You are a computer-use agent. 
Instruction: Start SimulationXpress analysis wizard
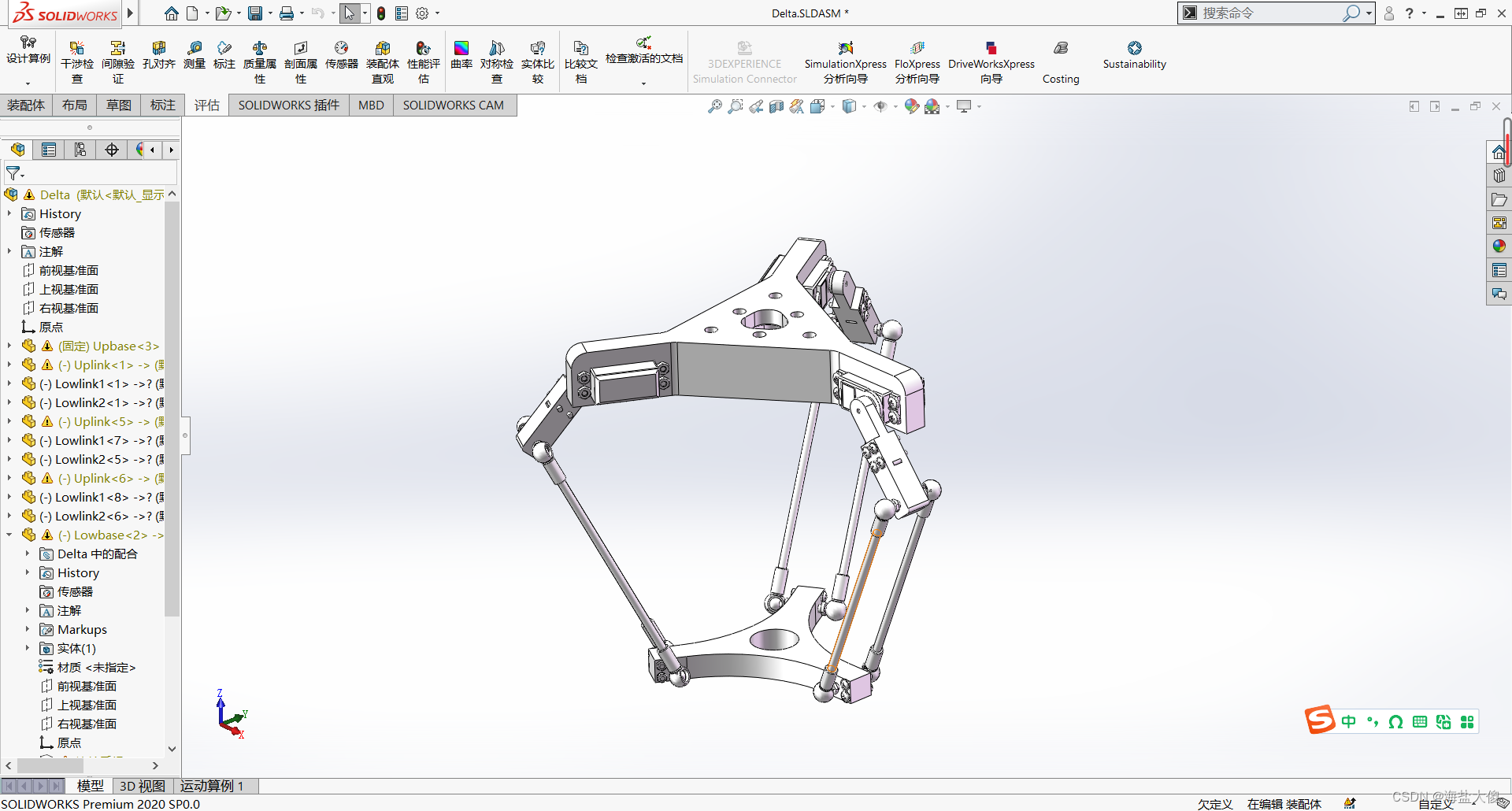click(846, 61)
